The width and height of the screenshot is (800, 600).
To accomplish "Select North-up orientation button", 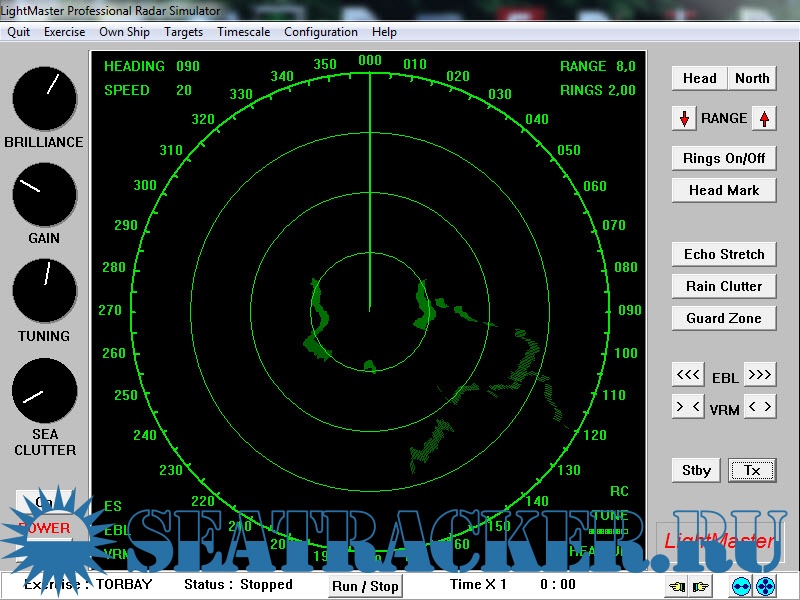I will (x=752, y=78).
